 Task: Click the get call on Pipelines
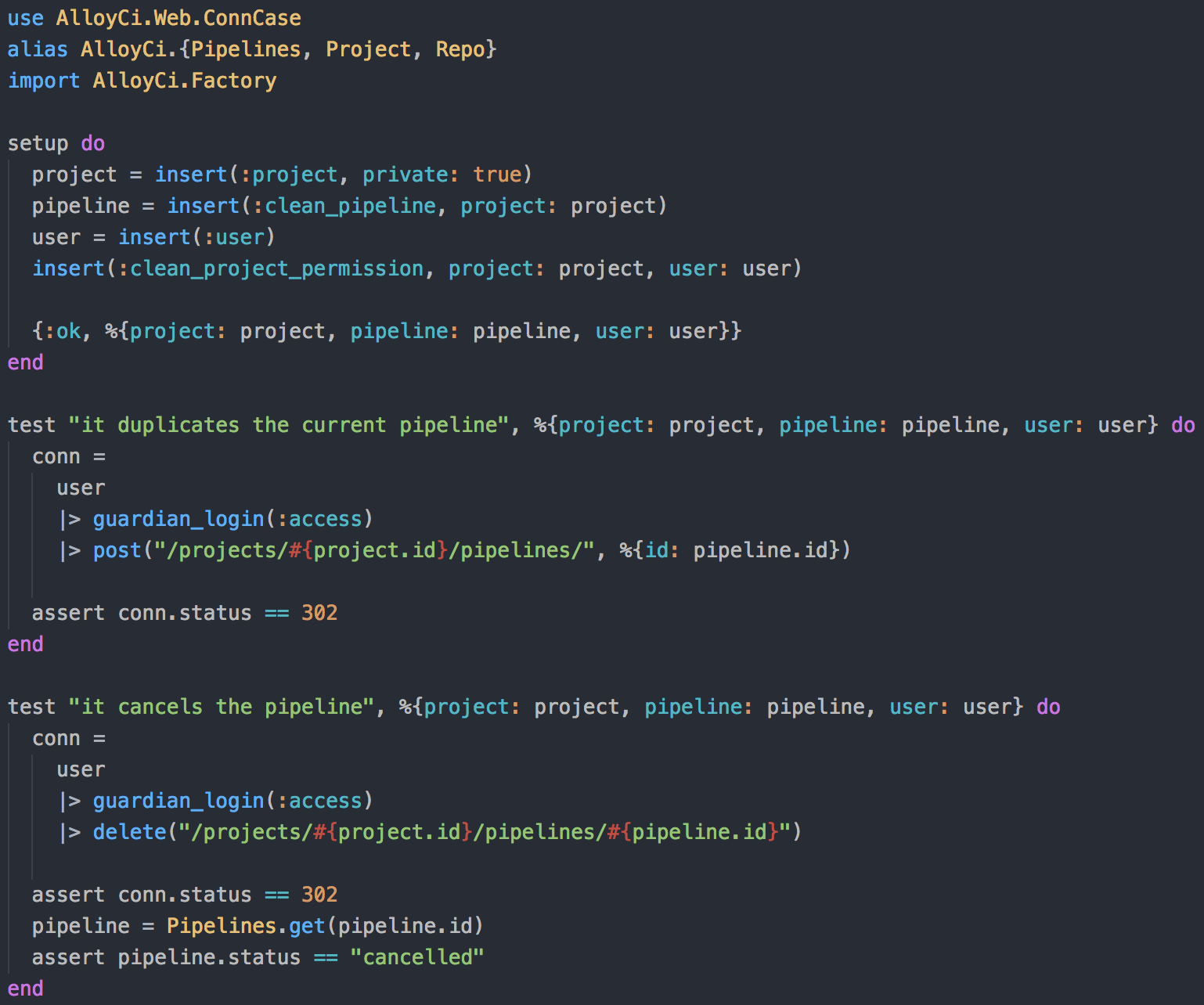click(307, 926)
